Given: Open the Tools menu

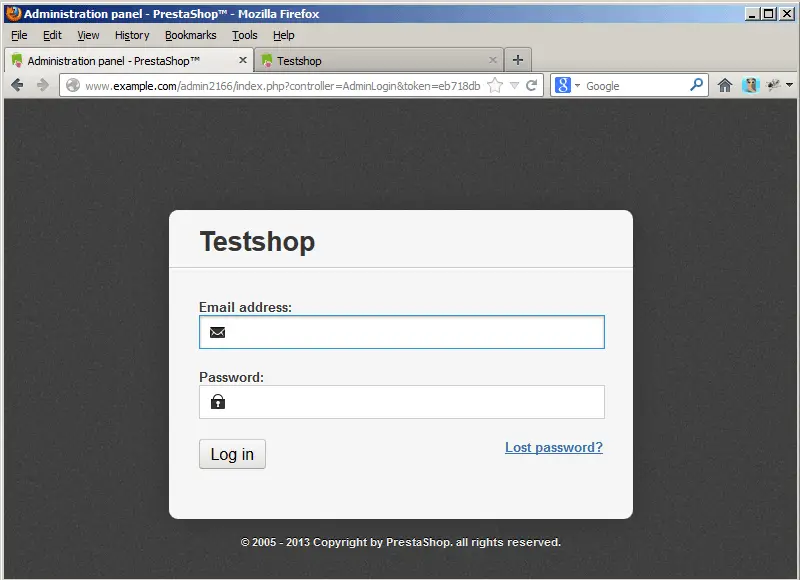Looking at the screenshot, I should (245, 35).
